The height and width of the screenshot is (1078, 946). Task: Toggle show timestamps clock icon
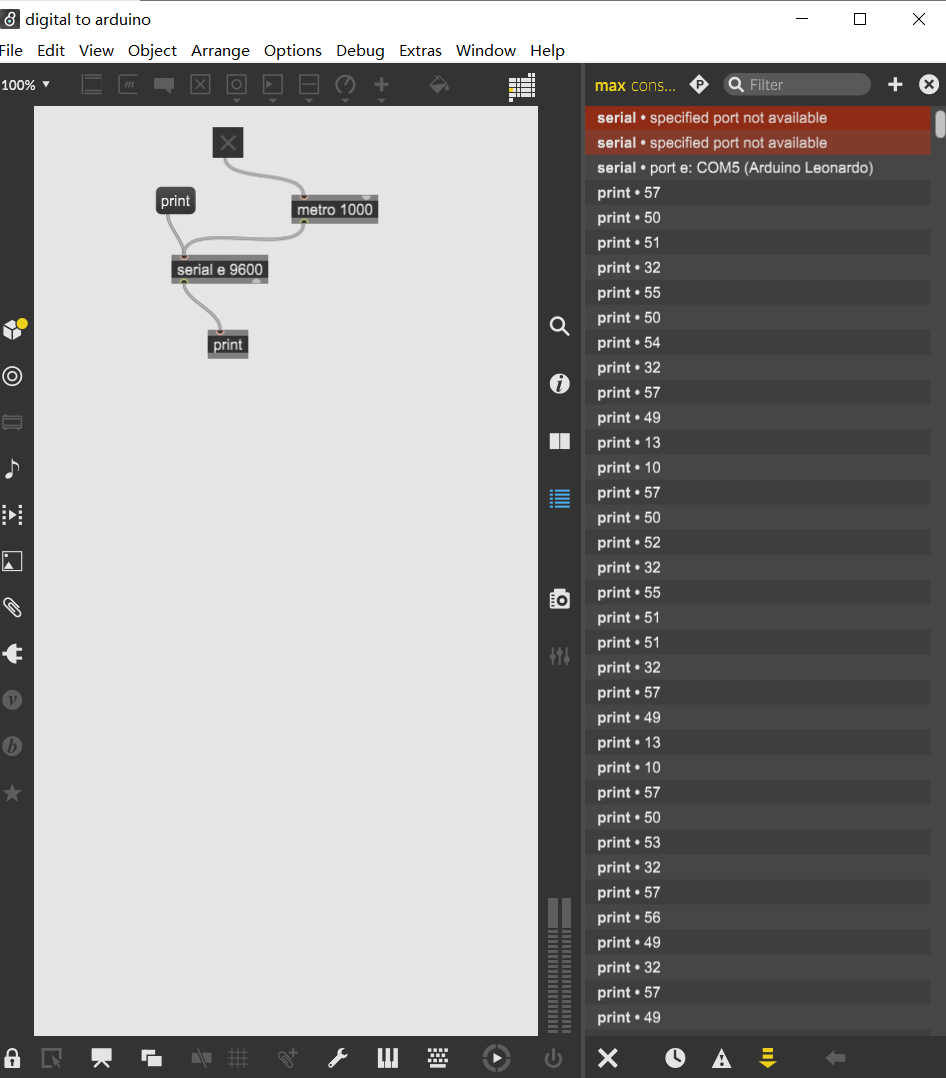(x=675, y=1058)
